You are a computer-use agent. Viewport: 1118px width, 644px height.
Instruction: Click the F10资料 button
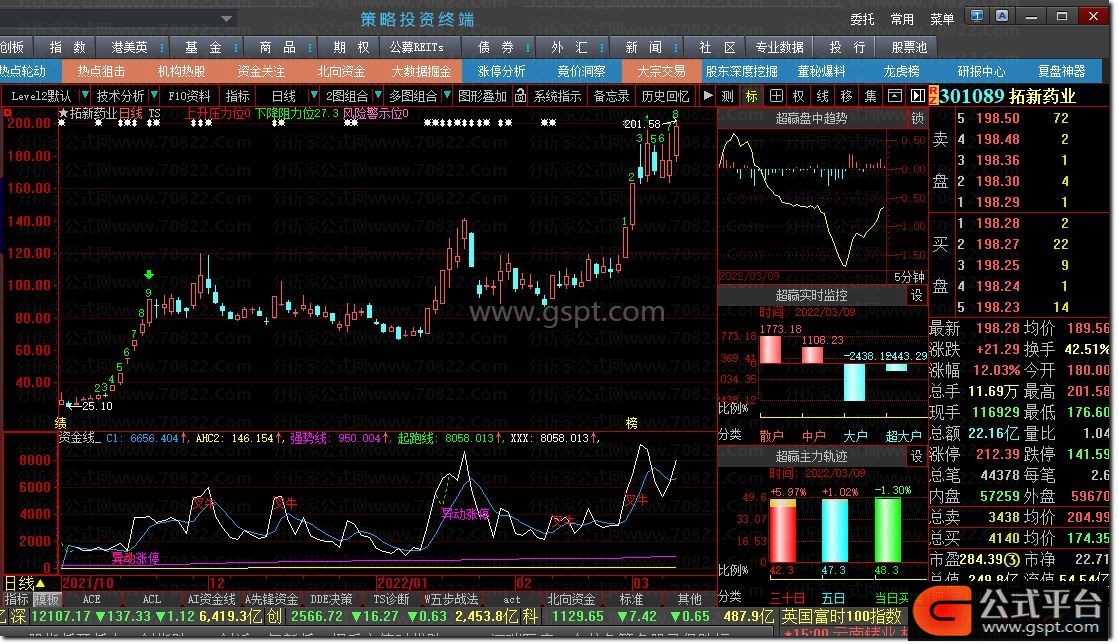click(x=189, y=96)
